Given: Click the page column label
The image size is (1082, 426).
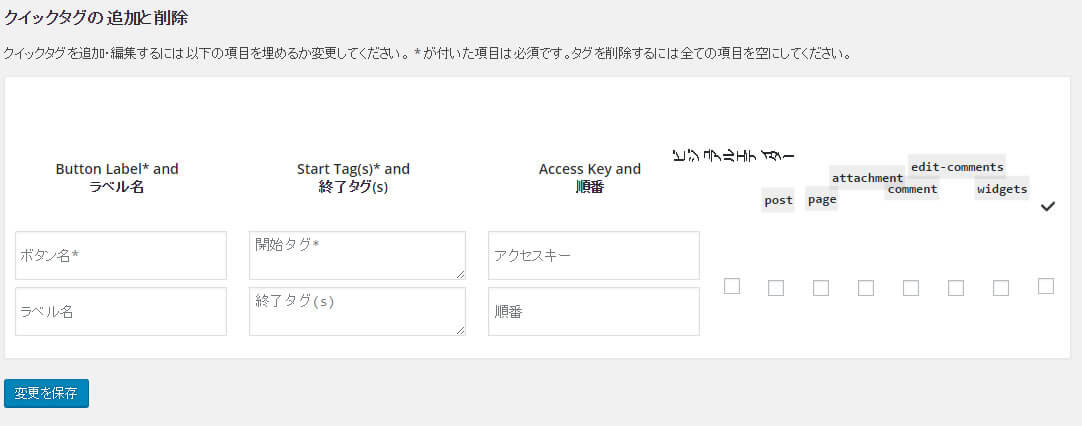Looking at the screenshot, I should [822, 199].
